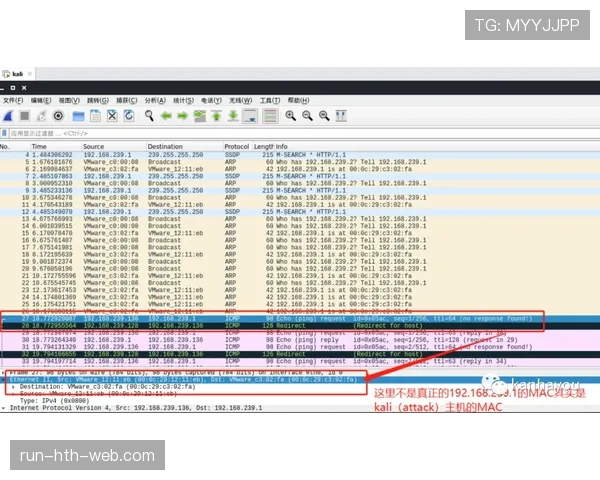Go back with the green left arrow
The width and height of the screenshot is (600, 480).
(x=166, y=116)
